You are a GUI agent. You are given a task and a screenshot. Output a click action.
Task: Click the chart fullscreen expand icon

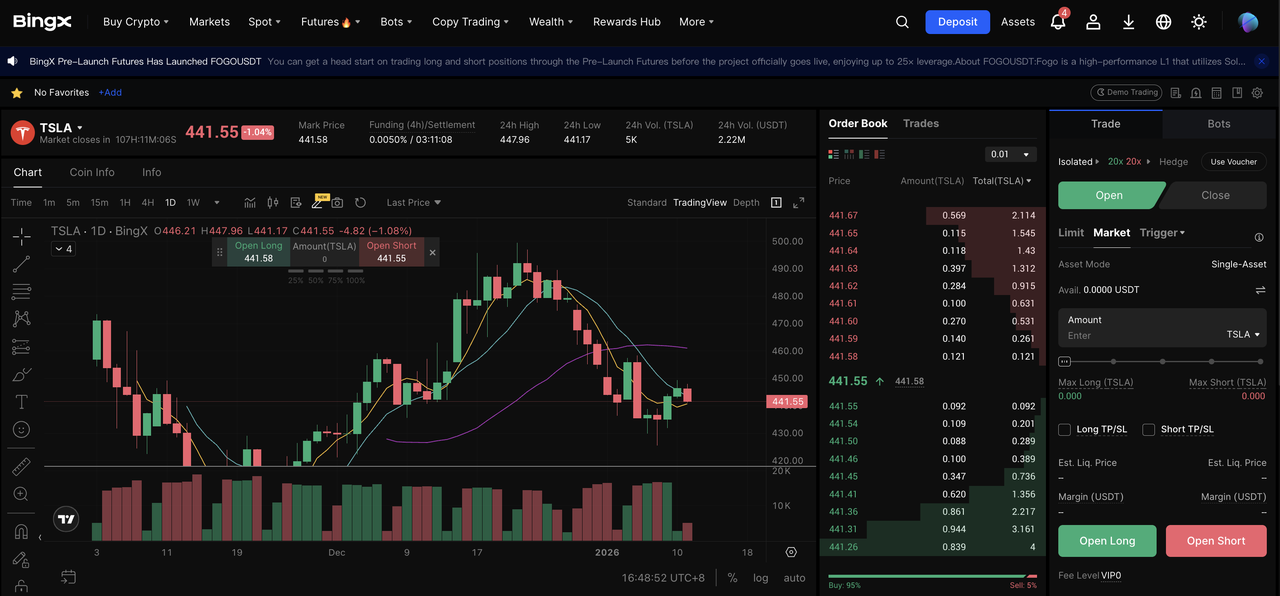click(x=799, y=203)
